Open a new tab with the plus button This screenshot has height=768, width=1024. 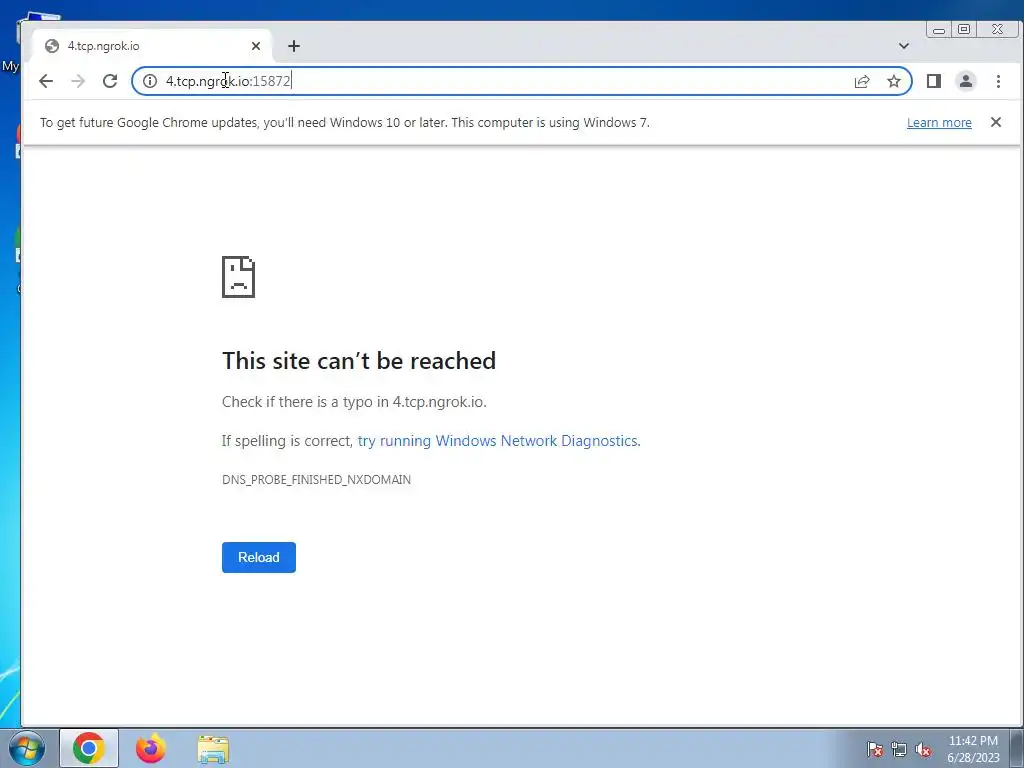tap(294, 46)
